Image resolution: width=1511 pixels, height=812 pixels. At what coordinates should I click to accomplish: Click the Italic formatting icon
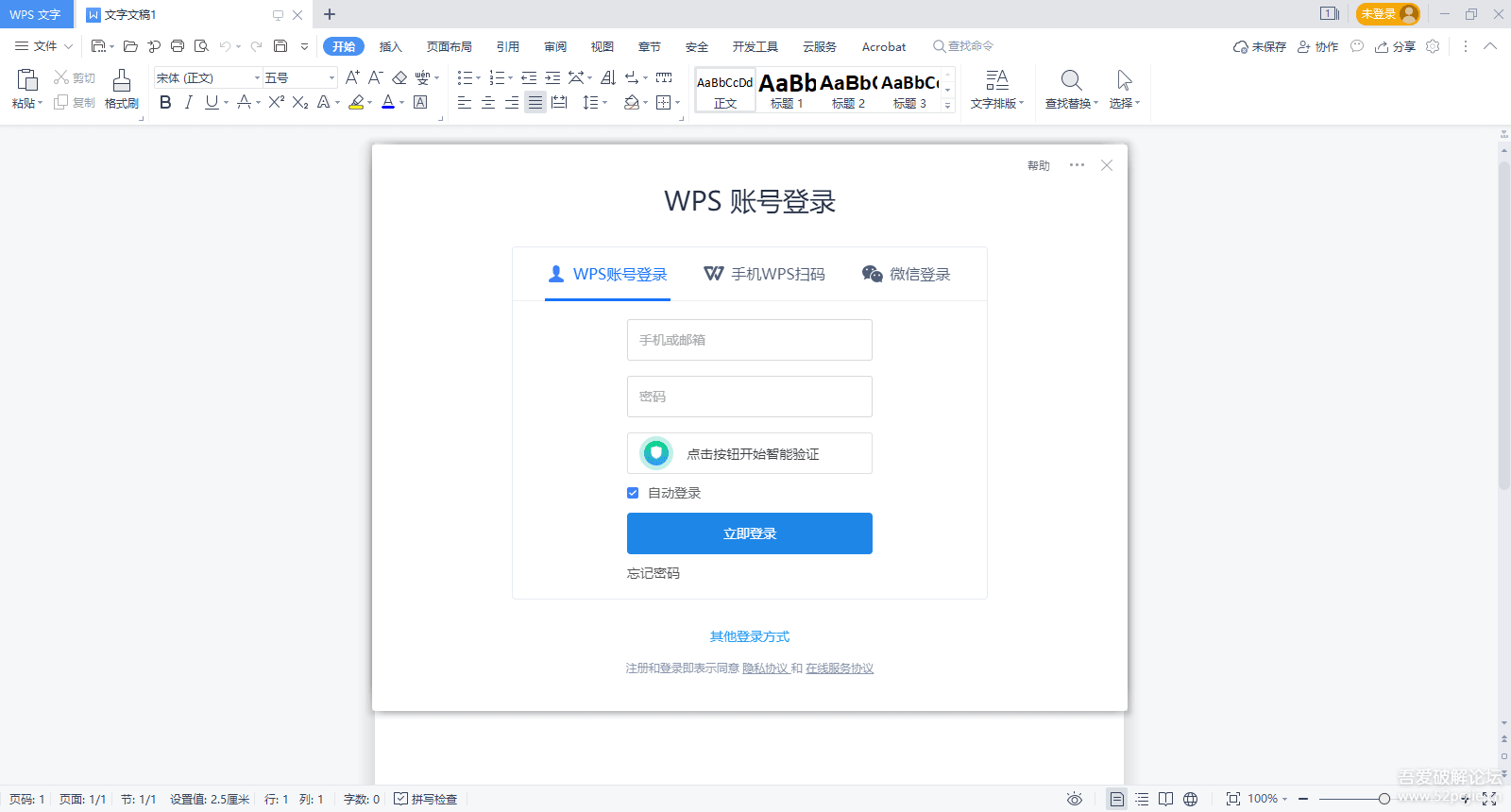pos(188,103)
